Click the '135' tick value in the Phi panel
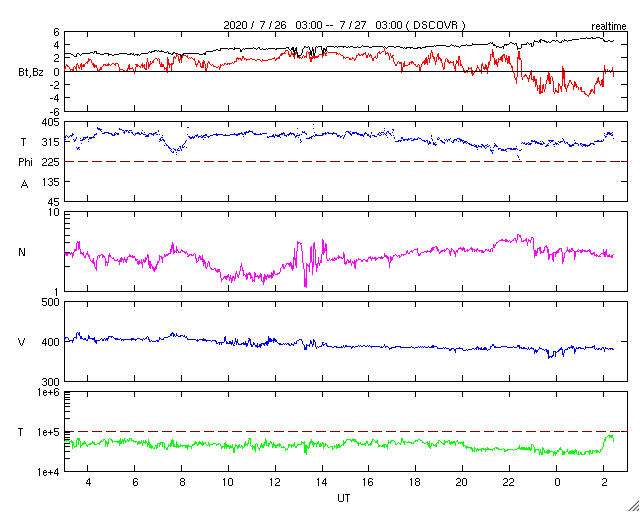The width and height of the screenshot is (640, 512). coord(51,182)
